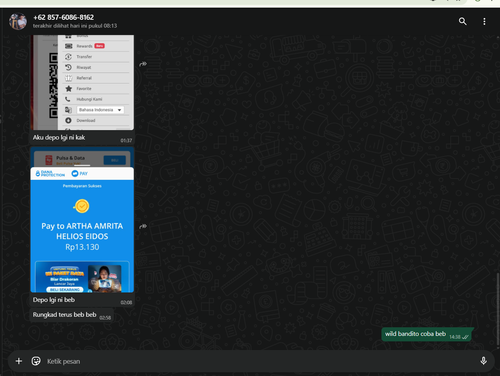Screen dimensions: 500x376
Task: Open the emoji and sticker picker
Action: (36, 361)
